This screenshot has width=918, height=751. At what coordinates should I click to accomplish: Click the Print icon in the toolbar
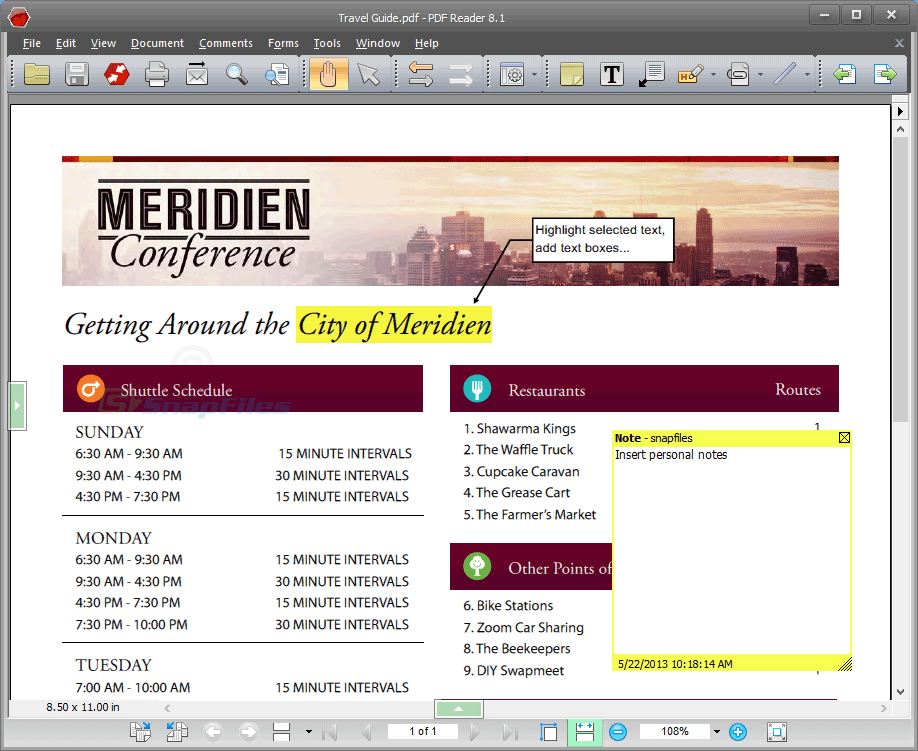click(x=156, y=74)
